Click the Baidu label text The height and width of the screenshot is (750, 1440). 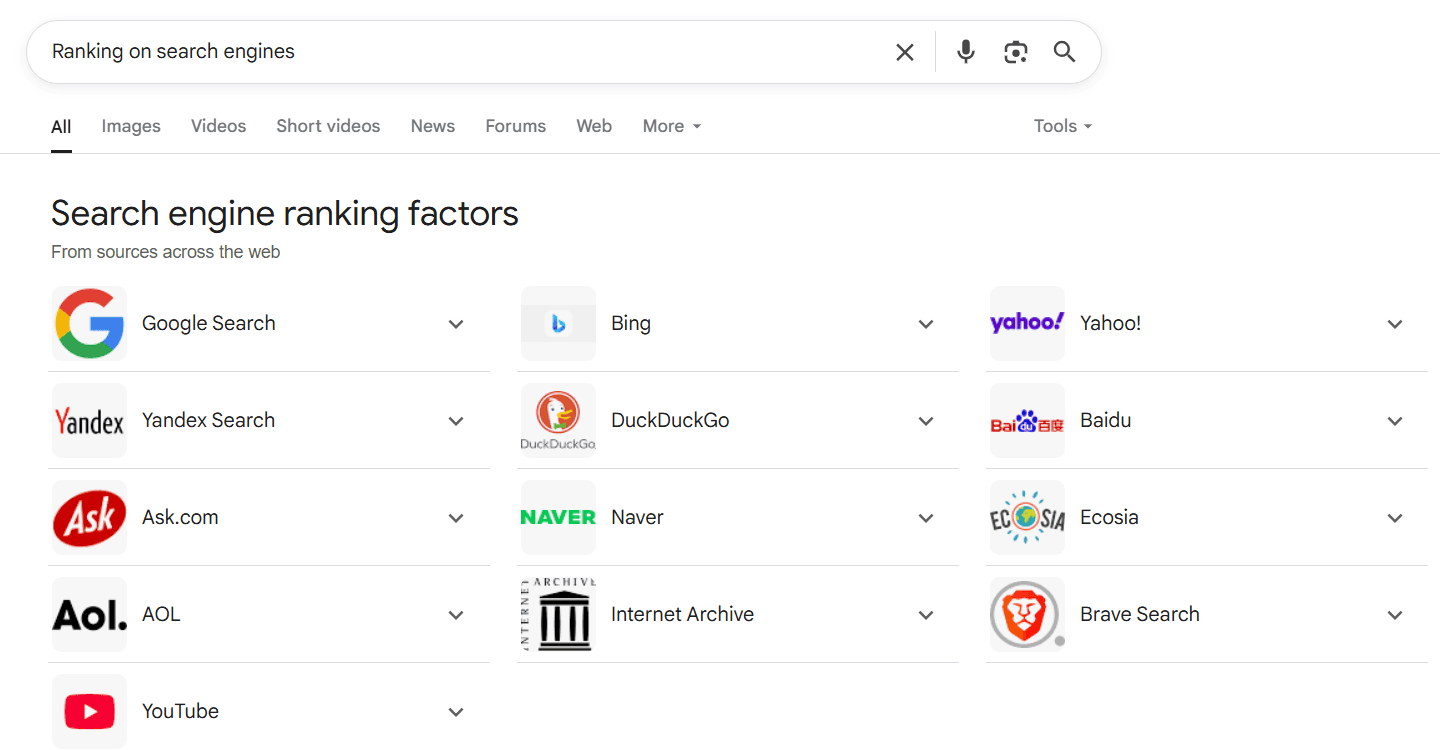coord(1106,420)
